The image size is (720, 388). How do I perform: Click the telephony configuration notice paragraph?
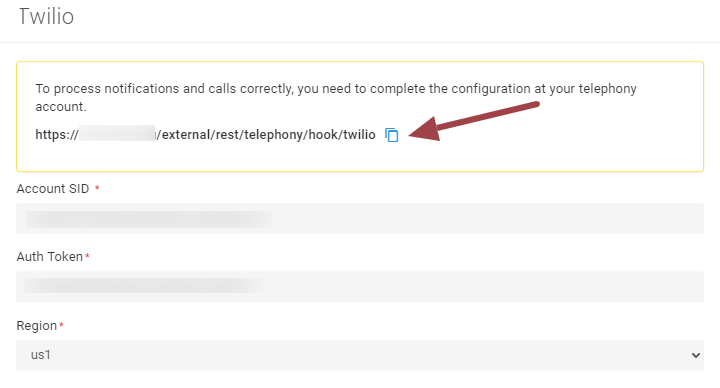(336, 97)
